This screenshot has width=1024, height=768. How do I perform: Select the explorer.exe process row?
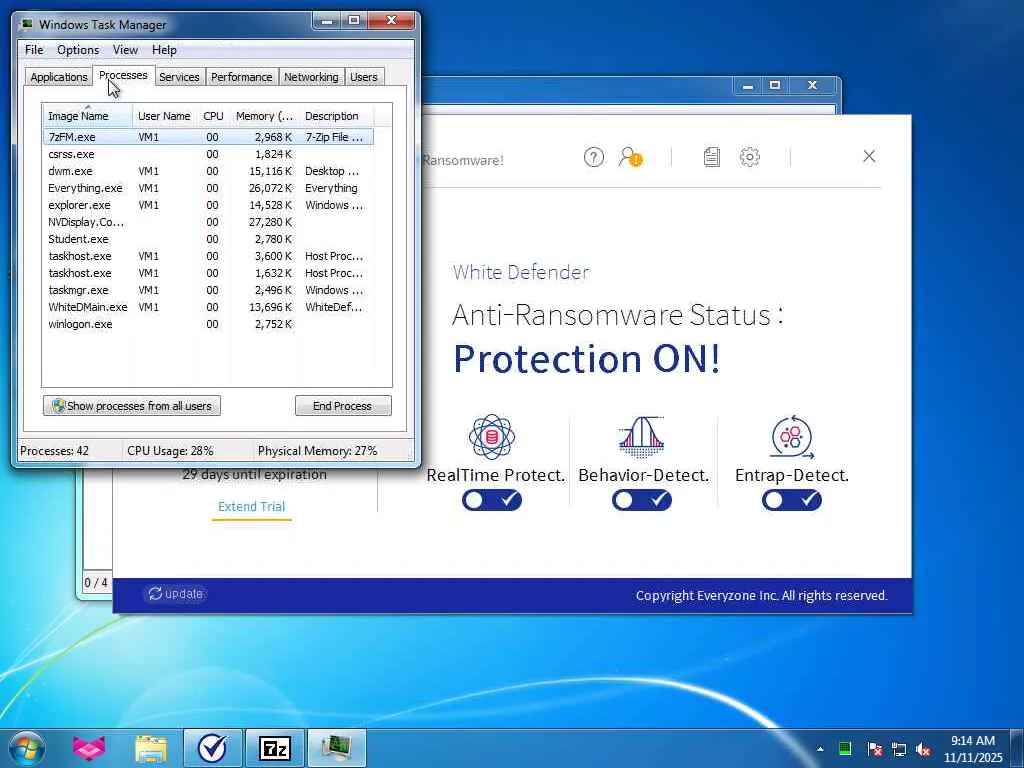pos(208,205)
